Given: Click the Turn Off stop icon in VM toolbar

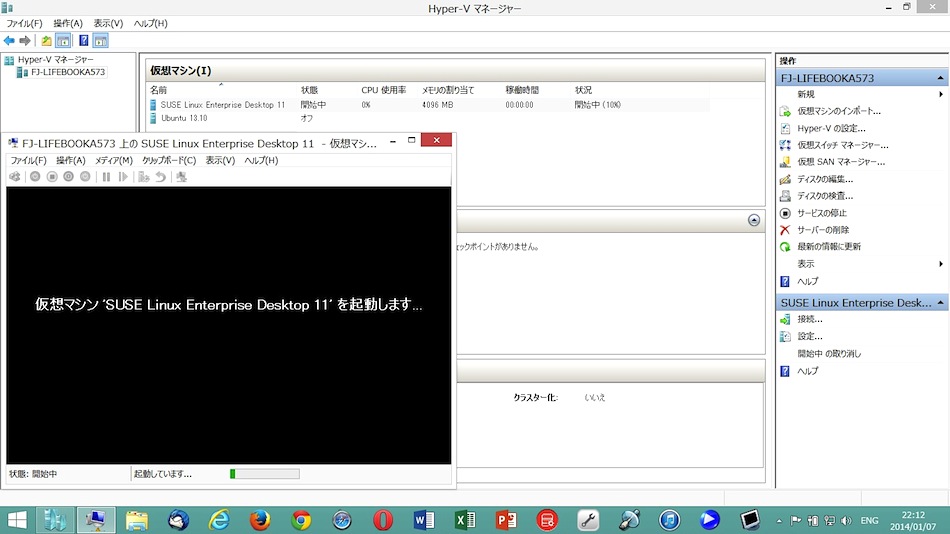Looking at the screenshot, I should point(52,176).
